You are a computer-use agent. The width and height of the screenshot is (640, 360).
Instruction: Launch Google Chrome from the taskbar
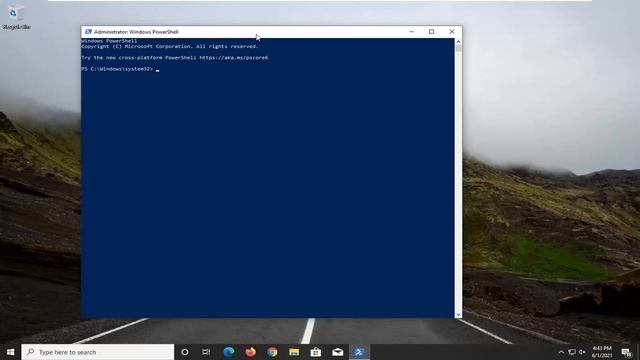coord(272,352)
